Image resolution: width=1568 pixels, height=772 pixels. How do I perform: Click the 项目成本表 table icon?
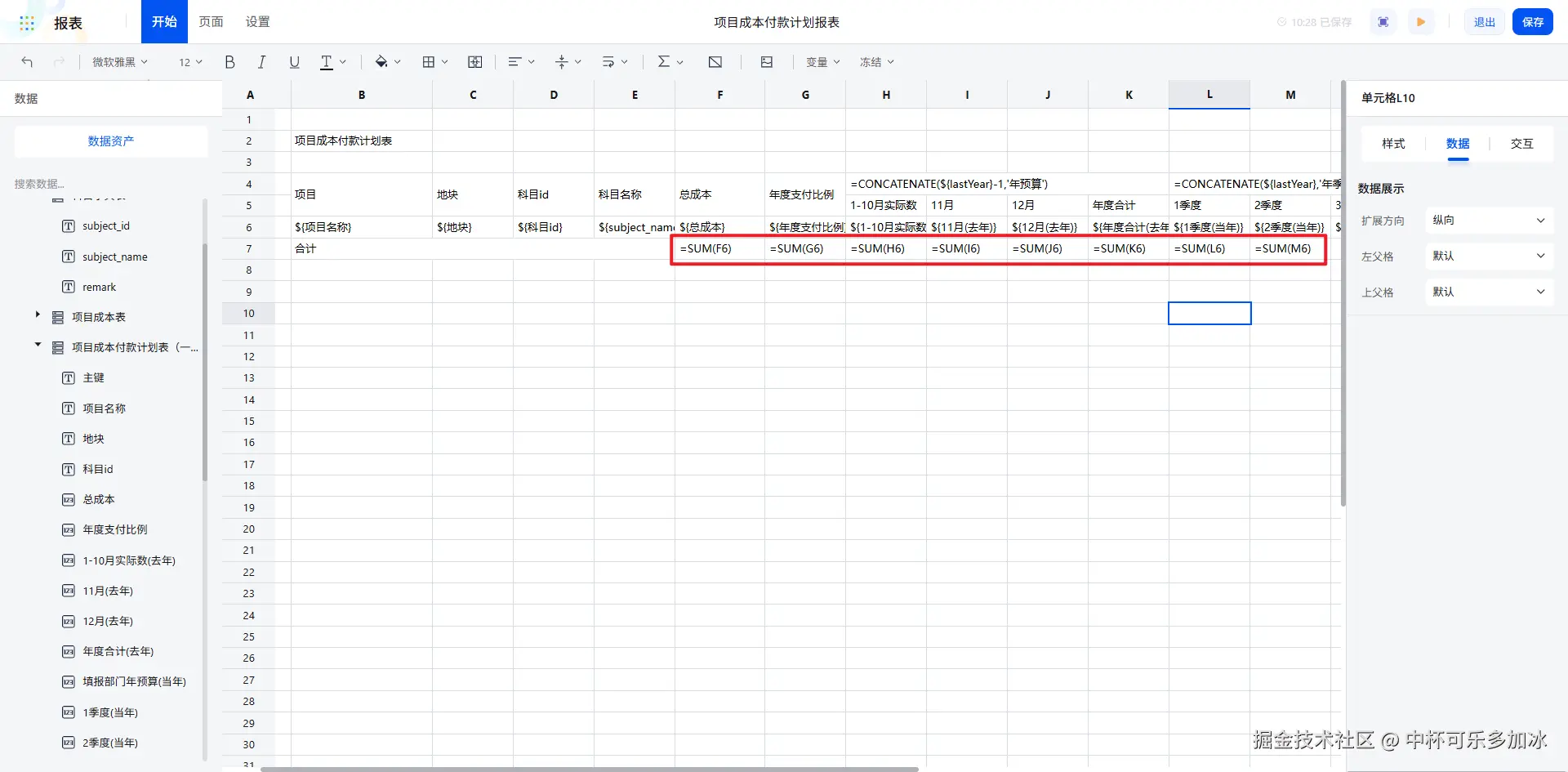tap(58, 317)
